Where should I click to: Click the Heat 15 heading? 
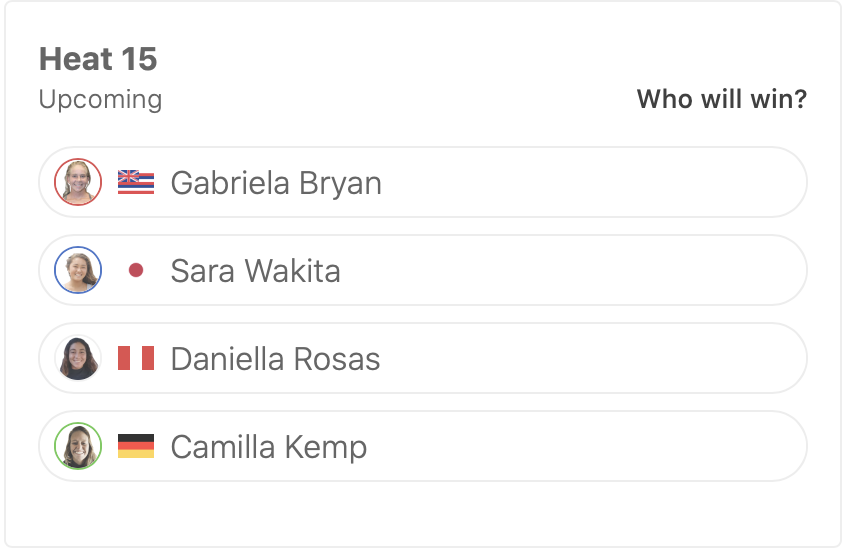click(x=98, y=59)
